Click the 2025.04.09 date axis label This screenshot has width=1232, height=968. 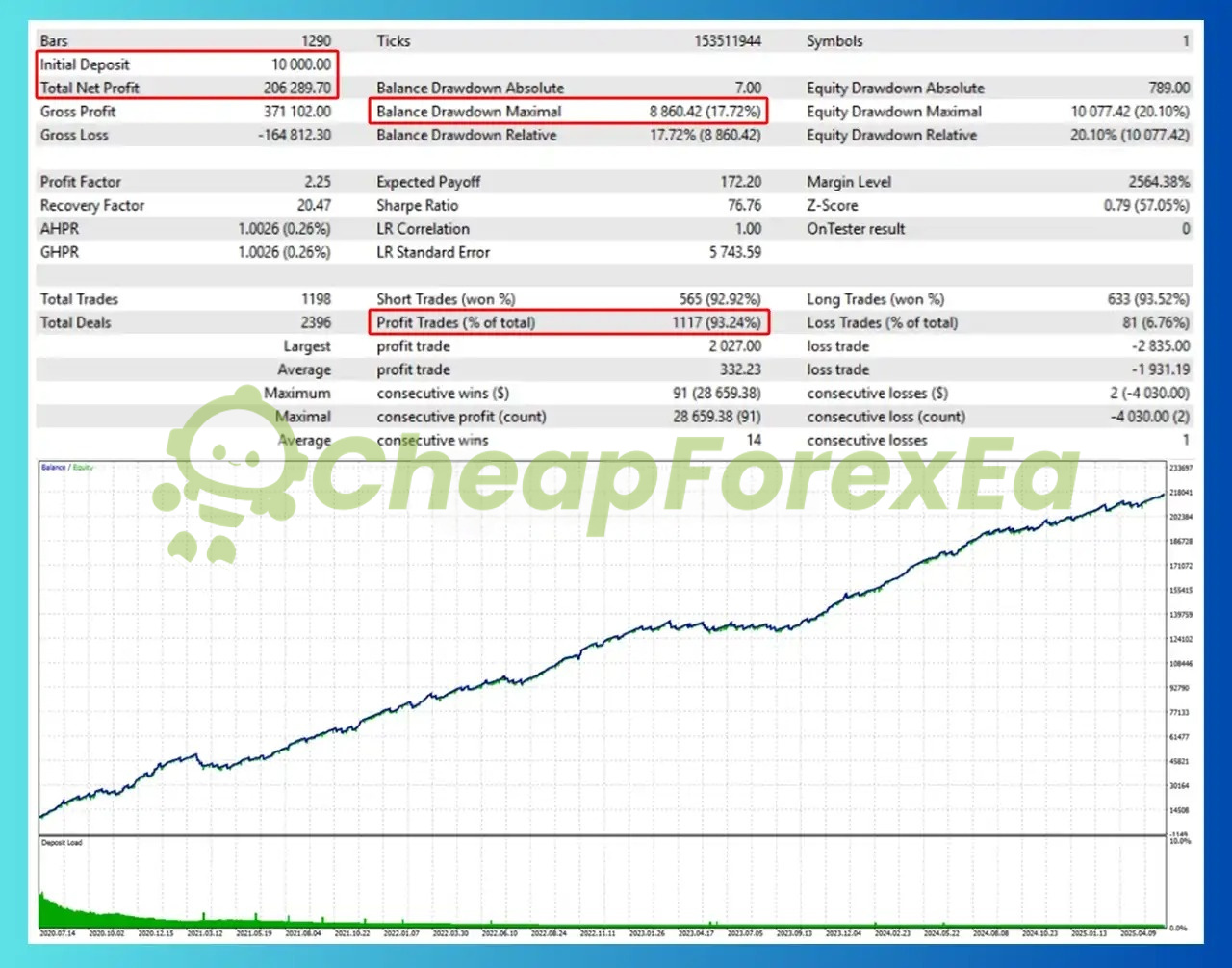coord(1138,933)
